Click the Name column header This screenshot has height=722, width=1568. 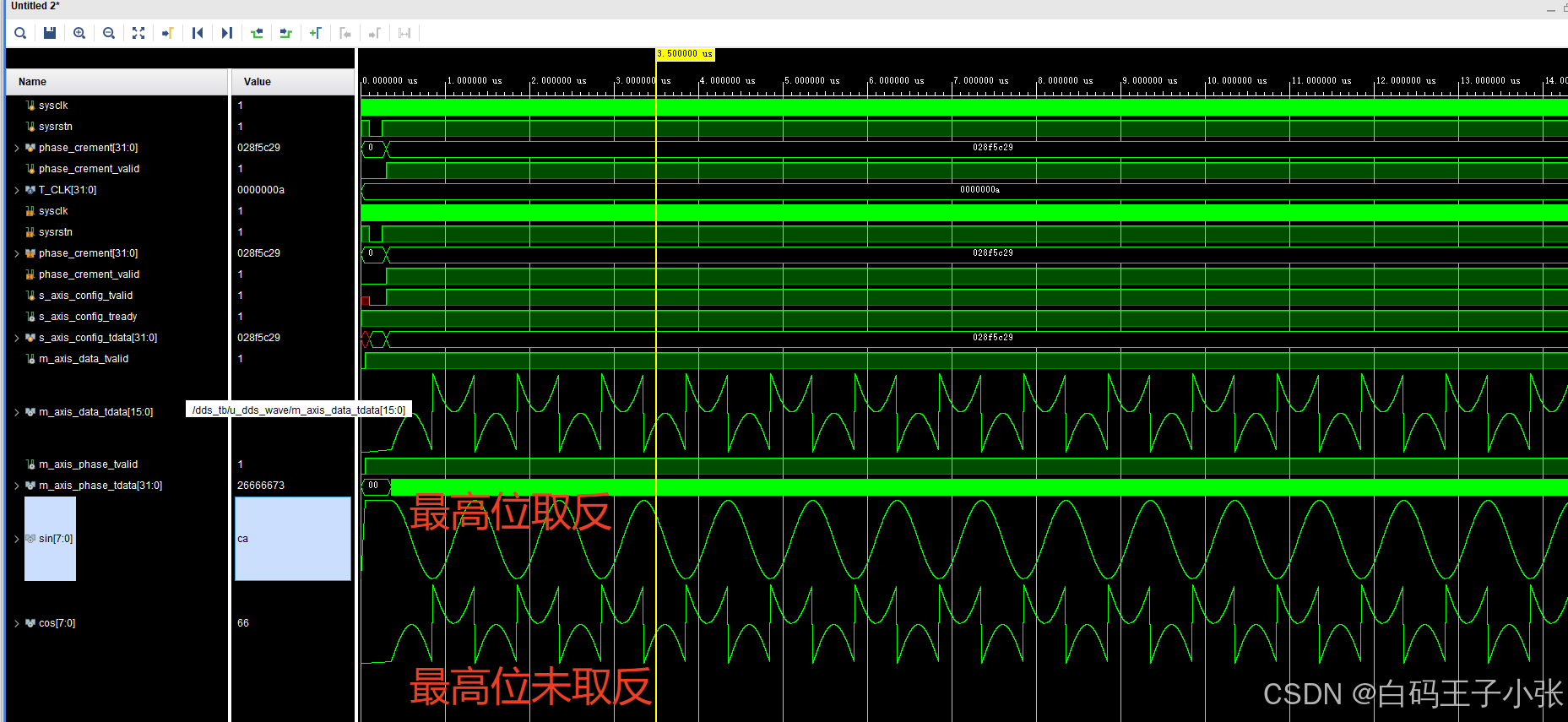(x=117, y=82)
